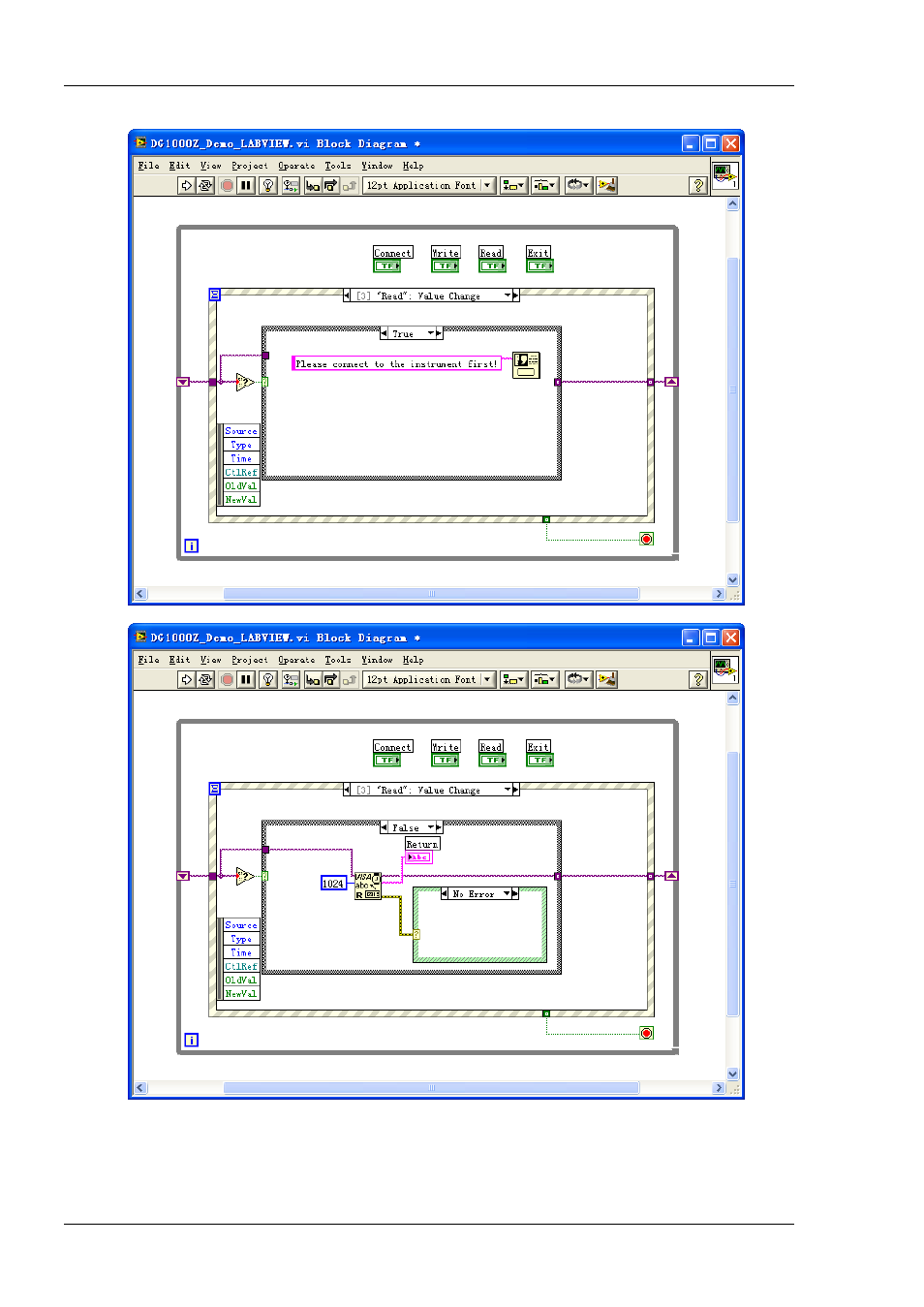Open True case selector dropdown
This screenshot has height=1307, width=924.
(431, 333)
